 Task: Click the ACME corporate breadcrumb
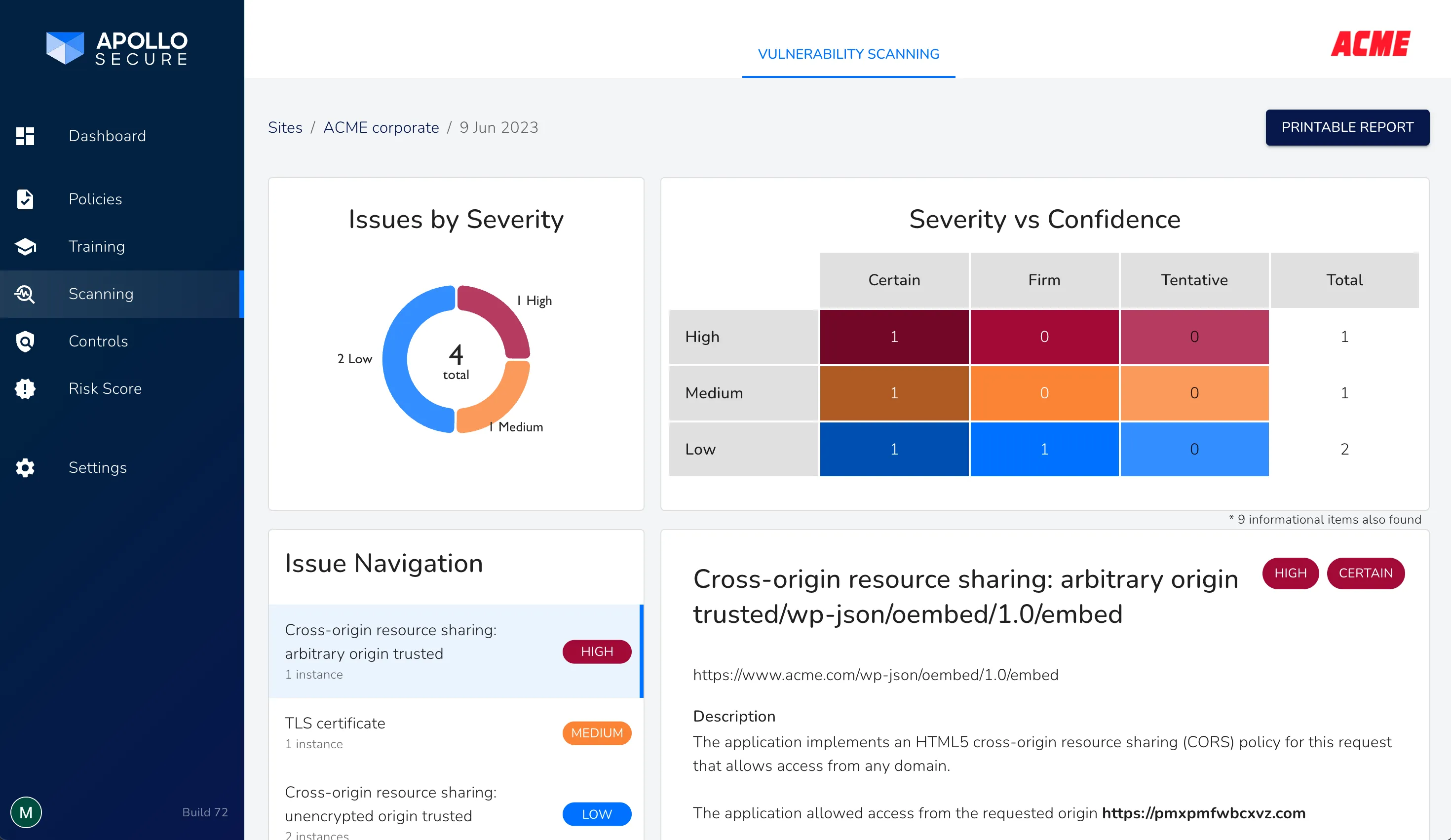point(381,127)
